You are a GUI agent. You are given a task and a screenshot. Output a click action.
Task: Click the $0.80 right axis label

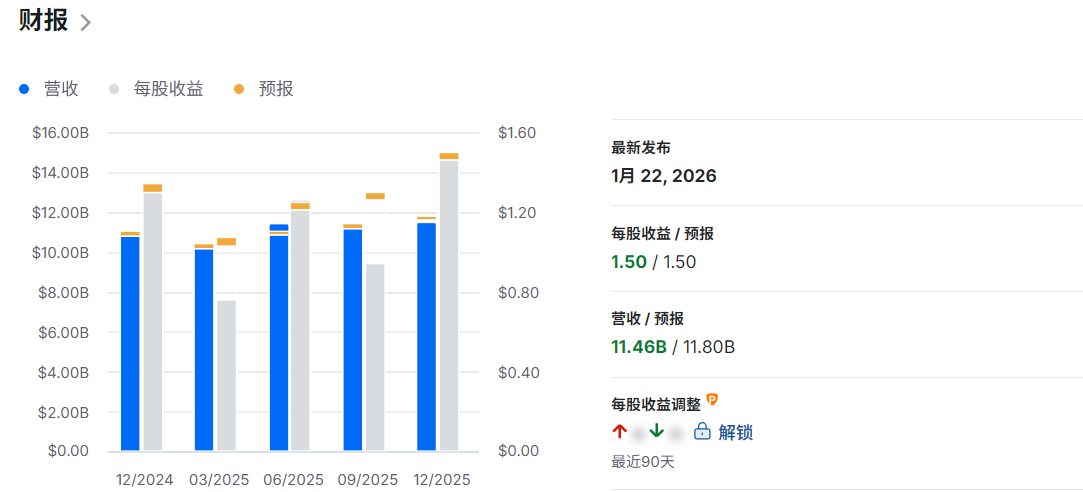[x=517, y=292]
